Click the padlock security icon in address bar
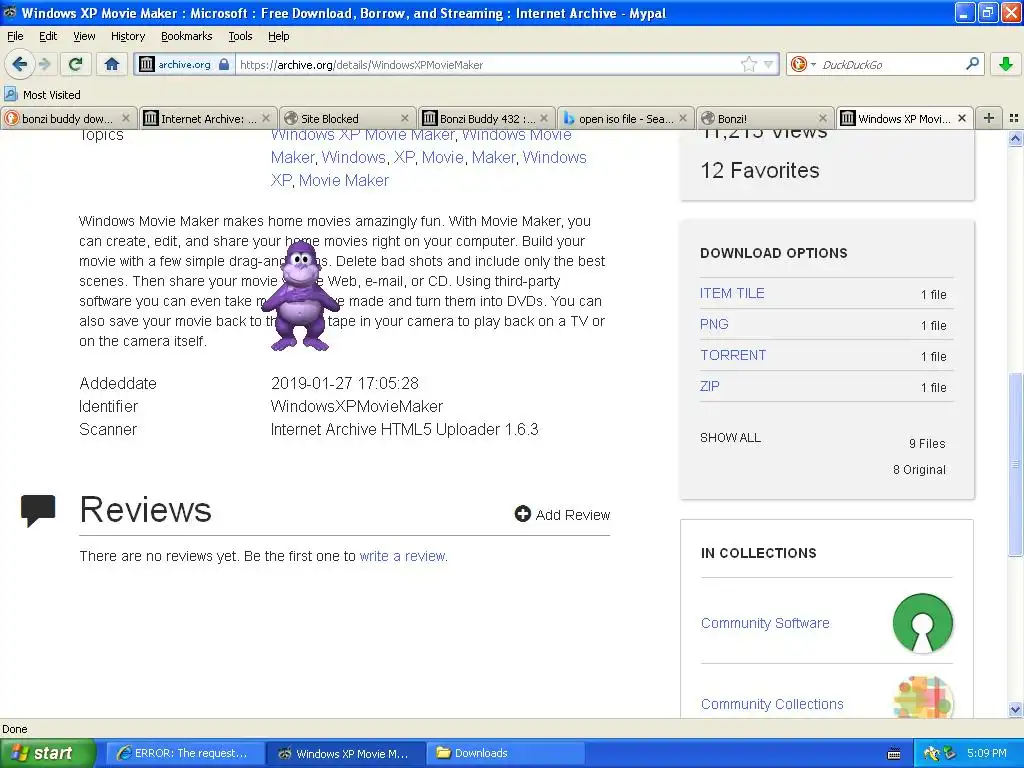This screenshot has width=1024, height=768. click(x=224, y=64)
